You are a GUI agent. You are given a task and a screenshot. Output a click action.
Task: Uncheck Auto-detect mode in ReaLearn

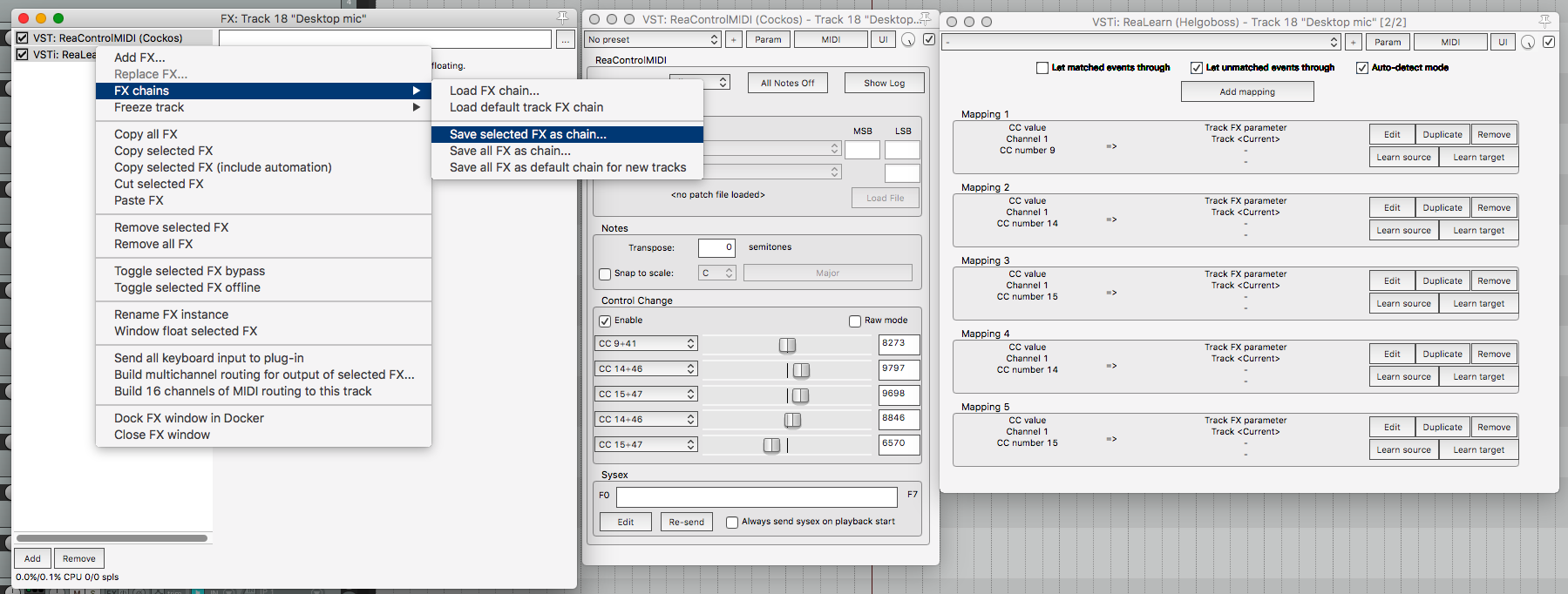click(1362, 68)
